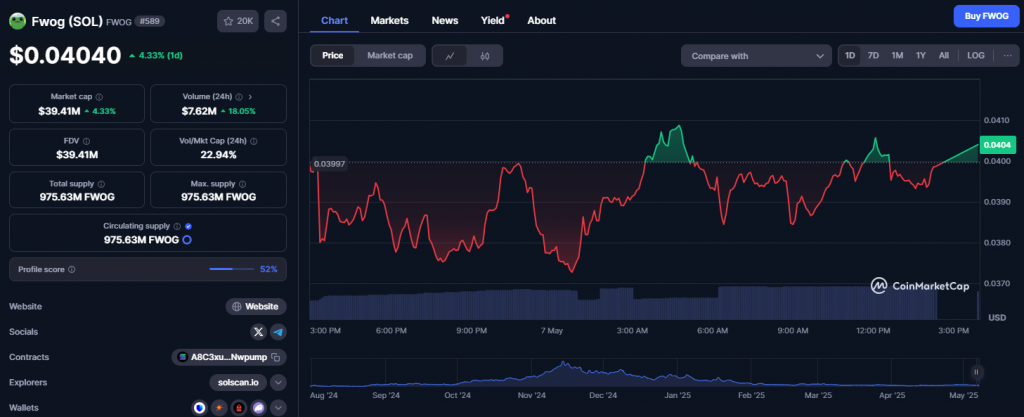Click the #589 rank badge

click(150, 21)
